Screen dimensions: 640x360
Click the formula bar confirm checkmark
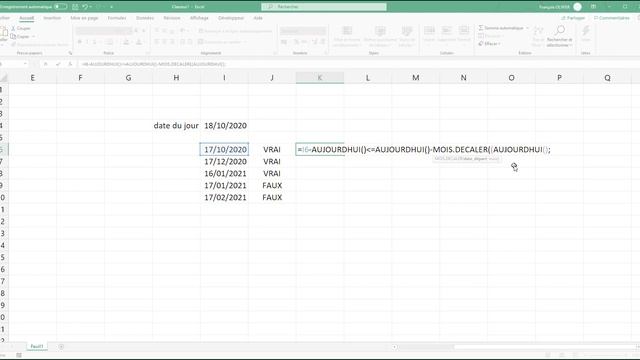58,64
